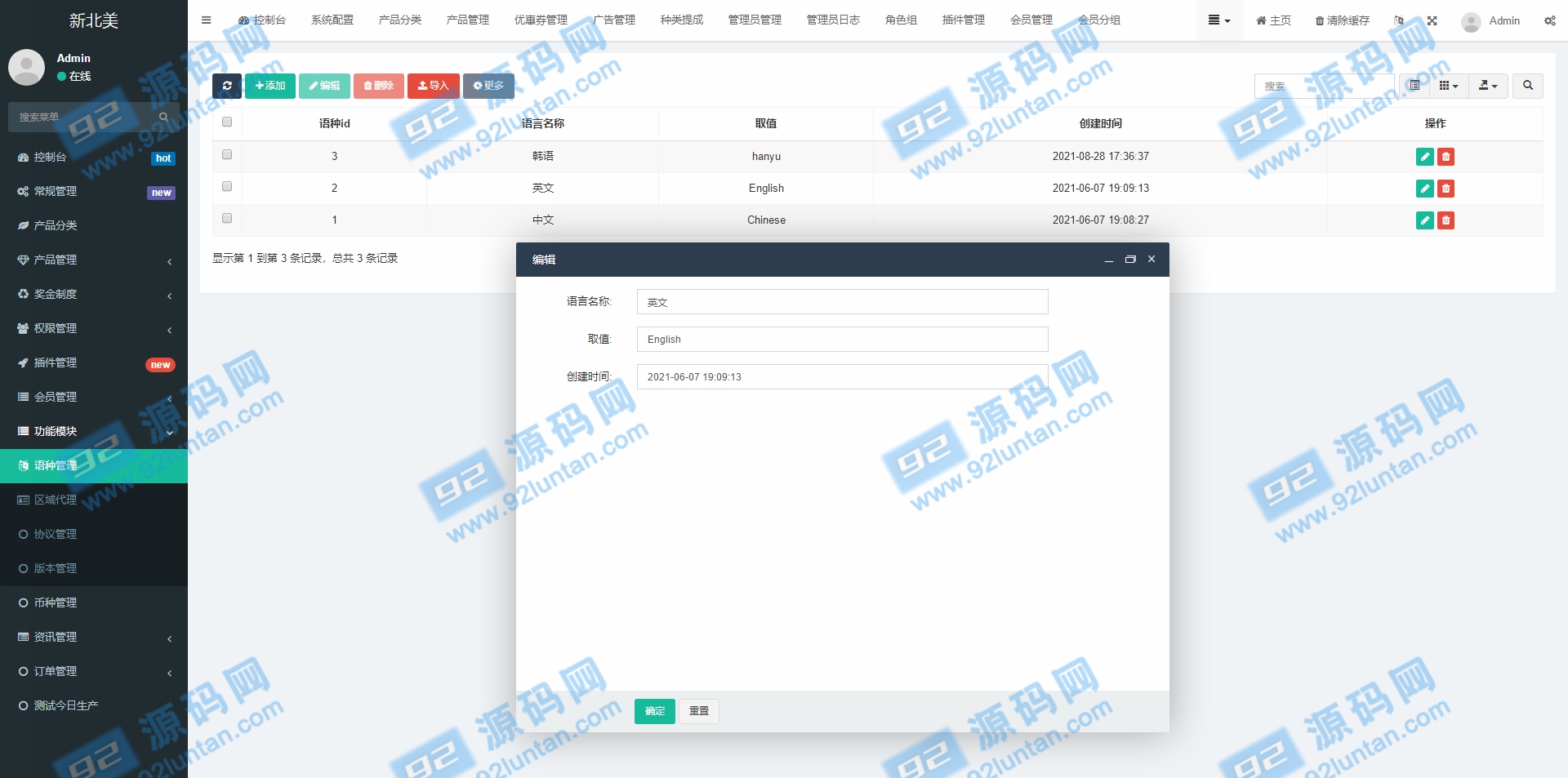1568x778 pixels.
Task: Open 测试今日生产 in the sidebar
Action: (x=94, y=705)
